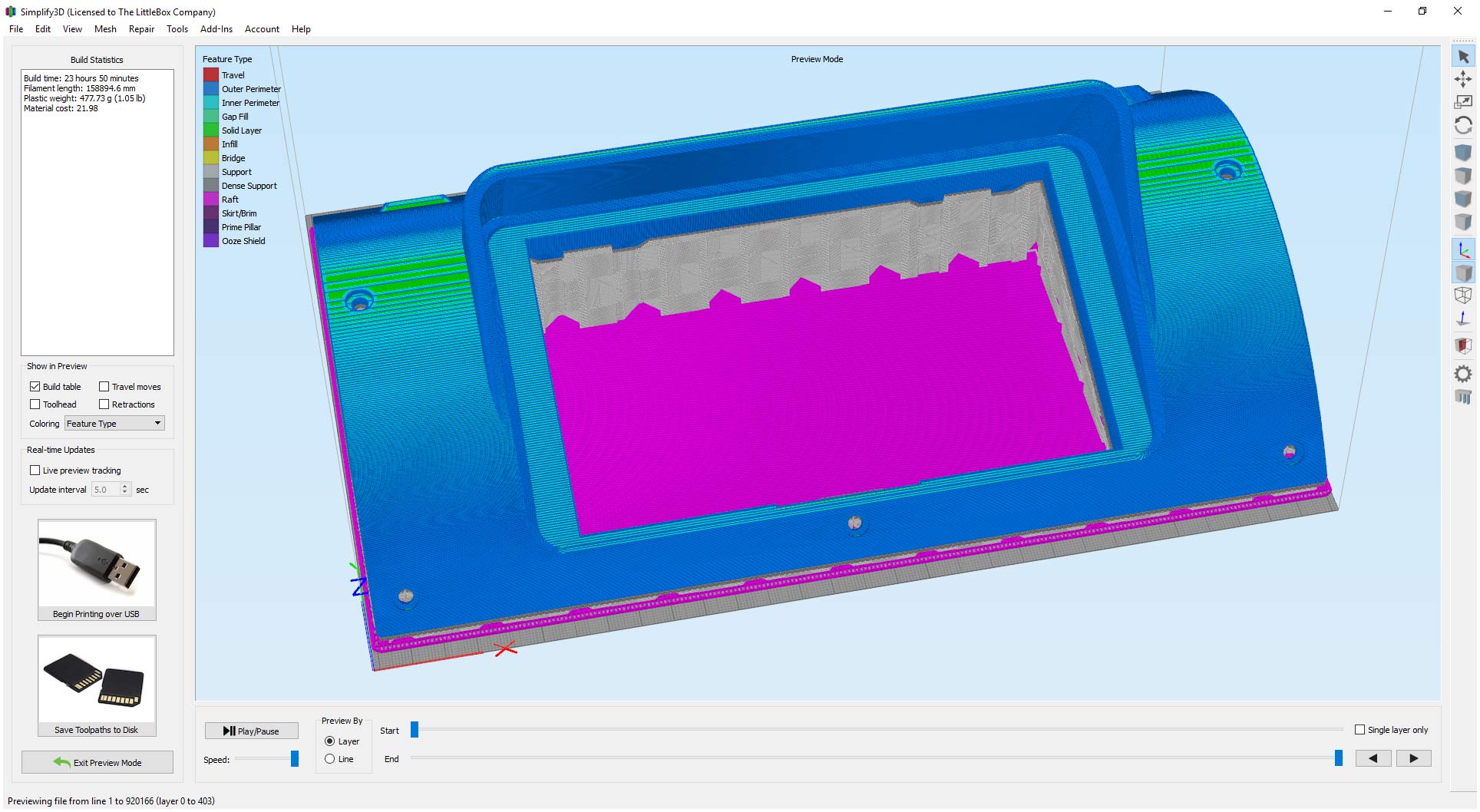
Task: Click the Solid Layer green swatch
Action: coord(211,130)
